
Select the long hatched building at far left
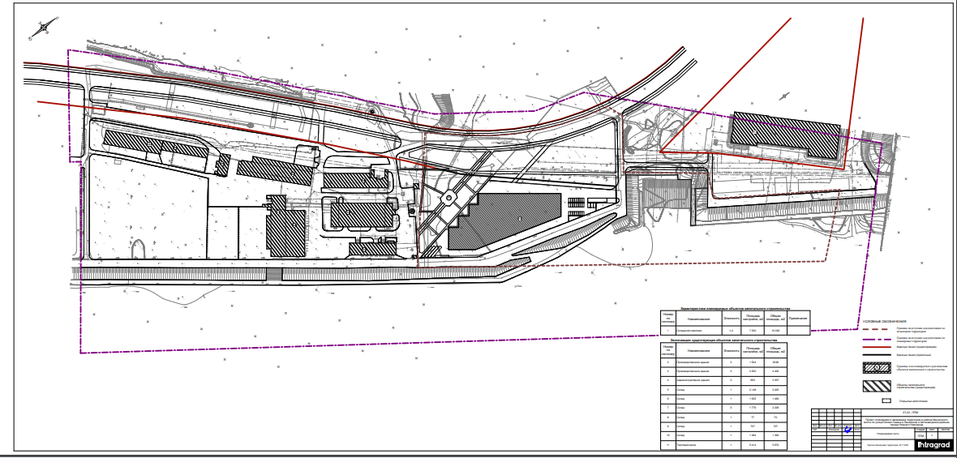click(x=155, y=146)
